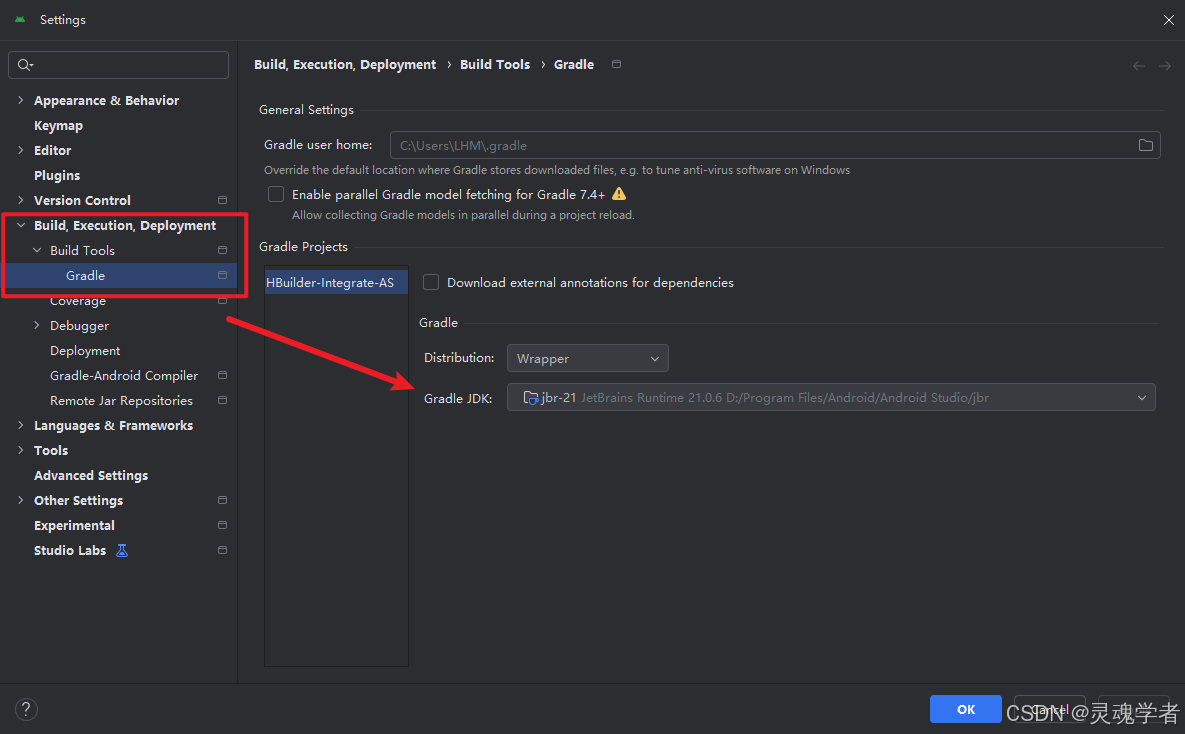Select Keymap in settings tree
Viewport: 1185px width, 734px height.
click(58, 125)
